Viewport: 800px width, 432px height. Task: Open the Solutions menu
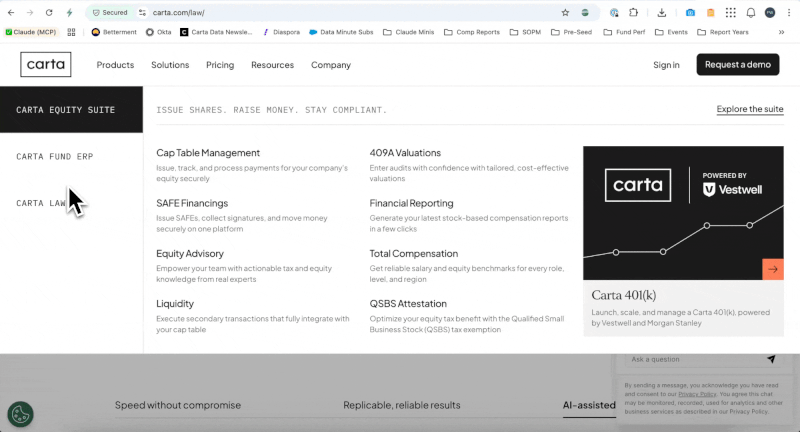(170, 65)
